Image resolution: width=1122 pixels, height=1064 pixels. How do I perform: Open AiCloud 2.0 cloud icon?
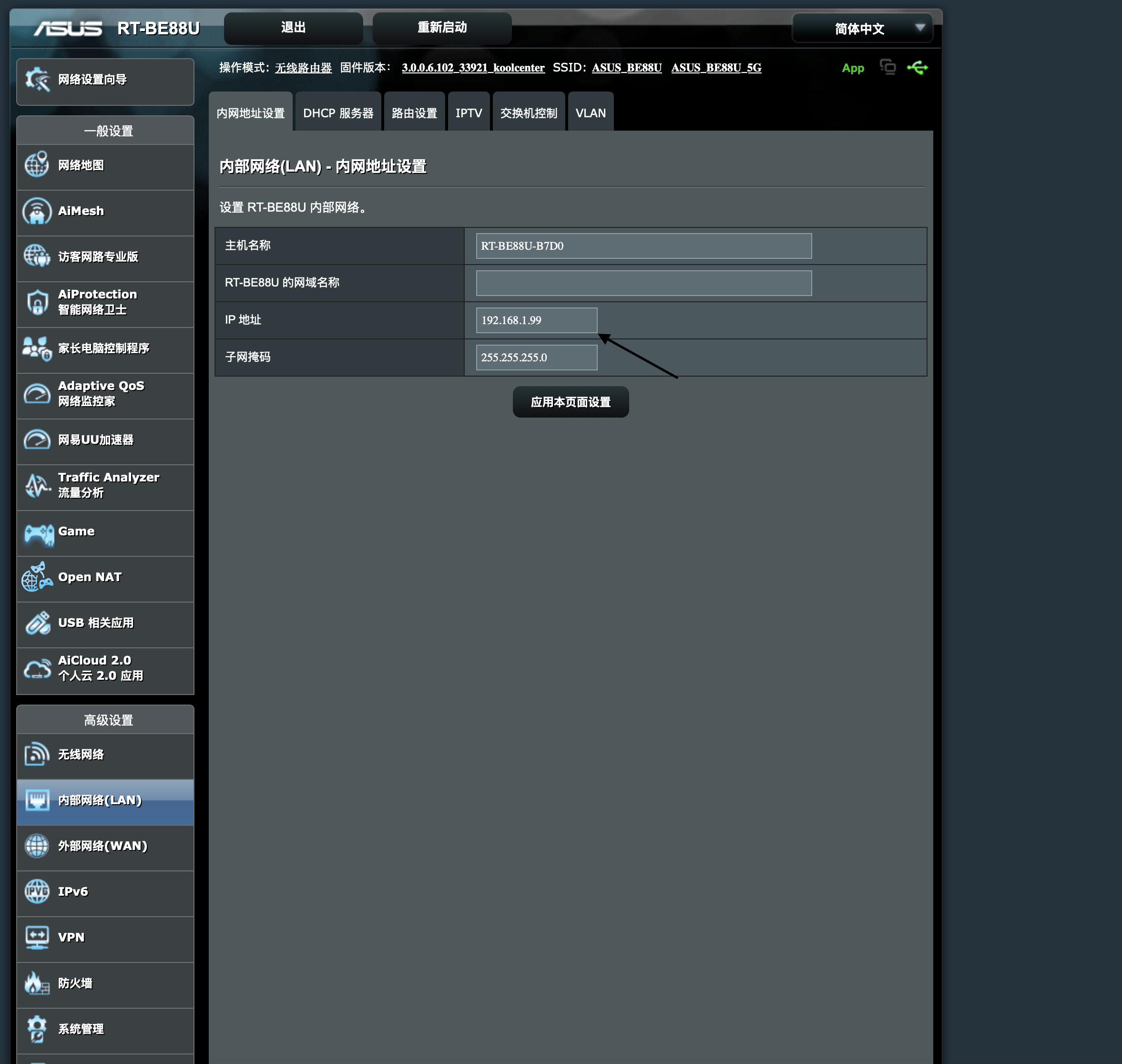pyautogui.click(x=37, y=669)
